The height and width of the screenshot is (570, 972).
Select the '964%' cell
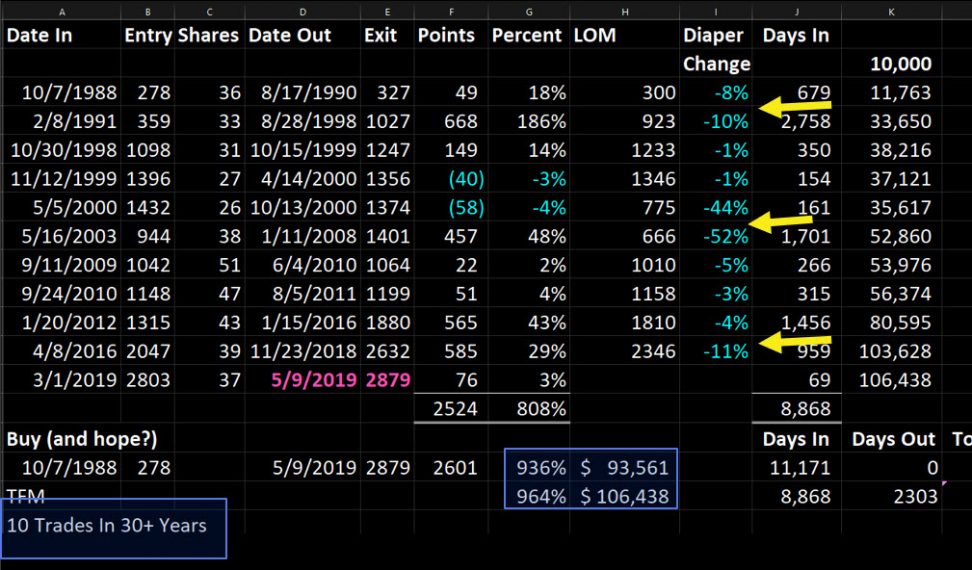click(529, 496)
